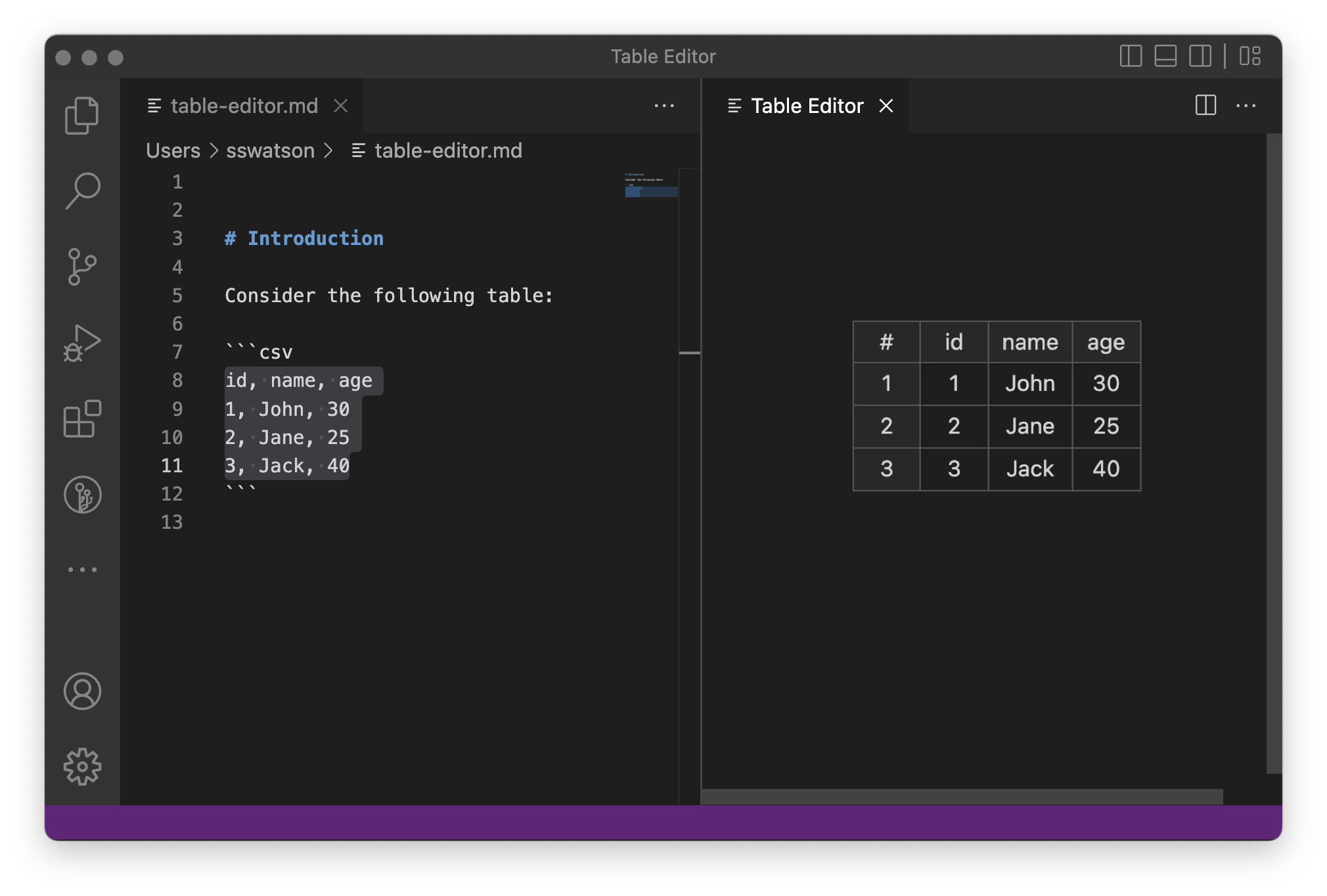Toggle the secondary side bar layout button
This screenshot has height=896, width=1327.
coord(1200,56)
